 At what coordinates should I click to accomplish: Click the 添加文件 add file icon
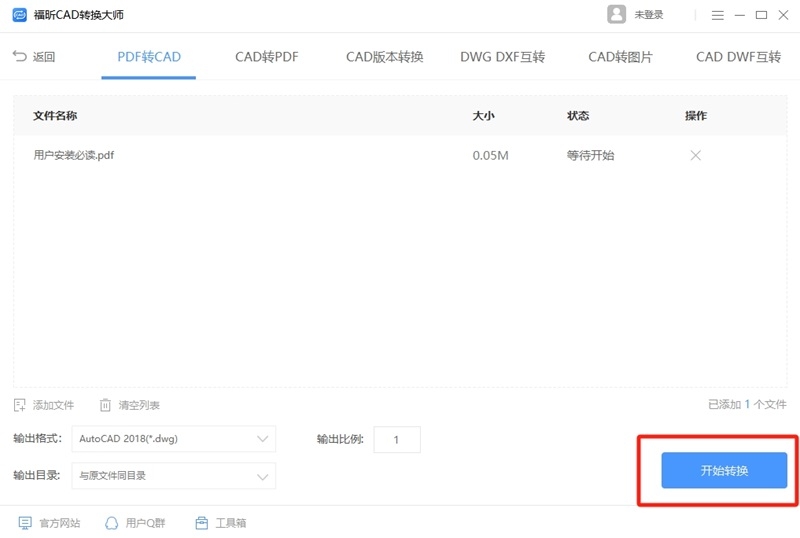pos(20,405)
